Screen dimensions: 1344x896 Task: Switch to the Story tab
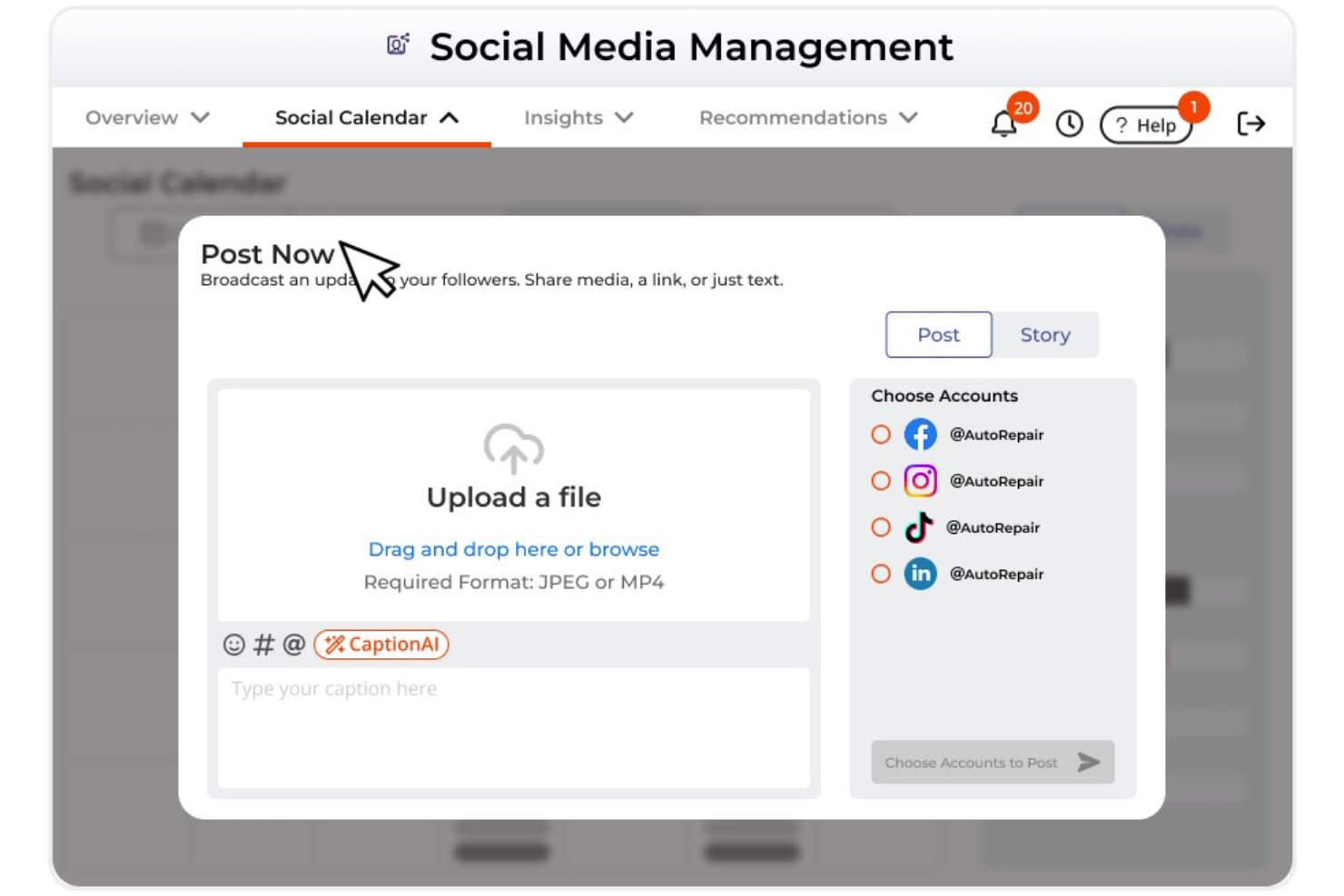pyautogui.click(x=1045, y=334)
